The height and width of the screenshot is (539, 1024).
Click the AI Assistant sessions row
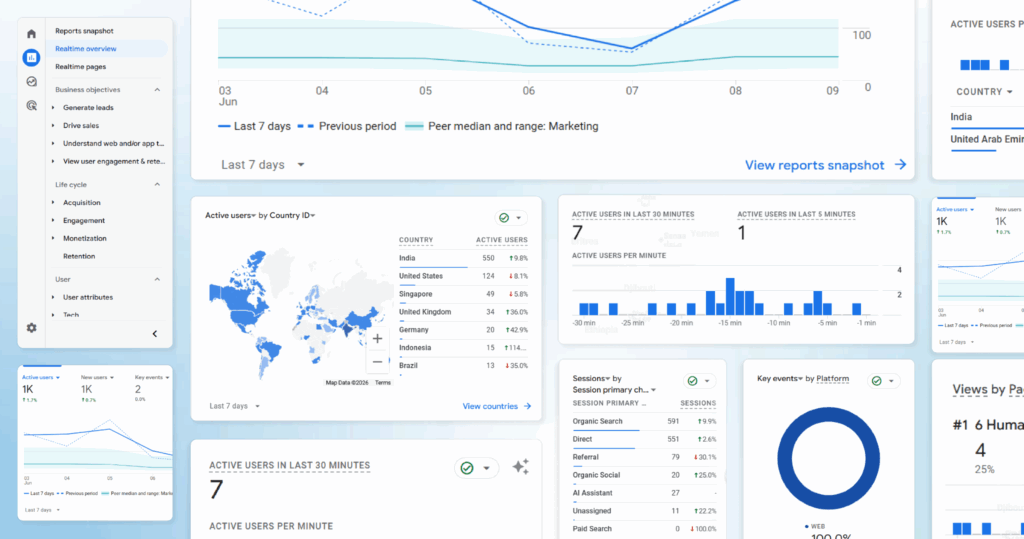(645, 493)
